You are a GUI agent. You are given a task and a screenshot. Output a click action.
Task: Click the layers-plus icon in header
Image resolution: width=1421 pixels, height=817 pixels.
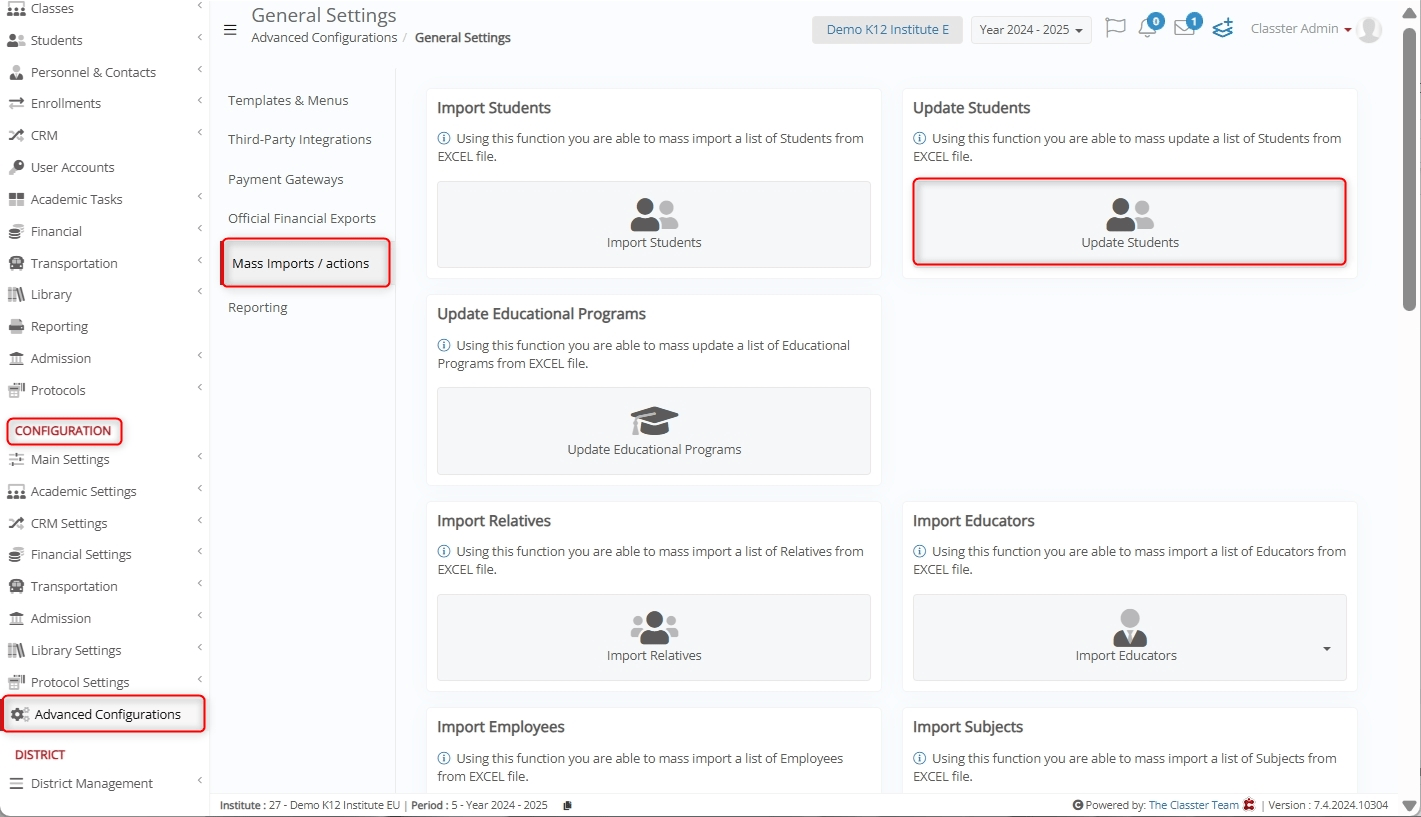(1222, 29)
